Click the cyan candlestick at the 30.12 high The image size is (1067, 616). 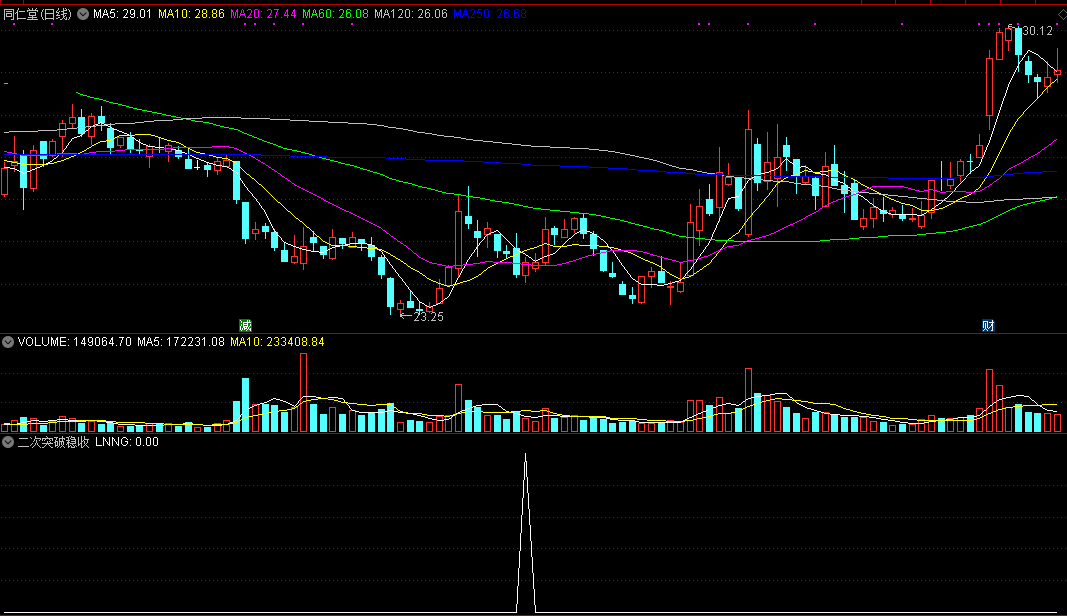pyautogui.click(x=1018, y=42)
